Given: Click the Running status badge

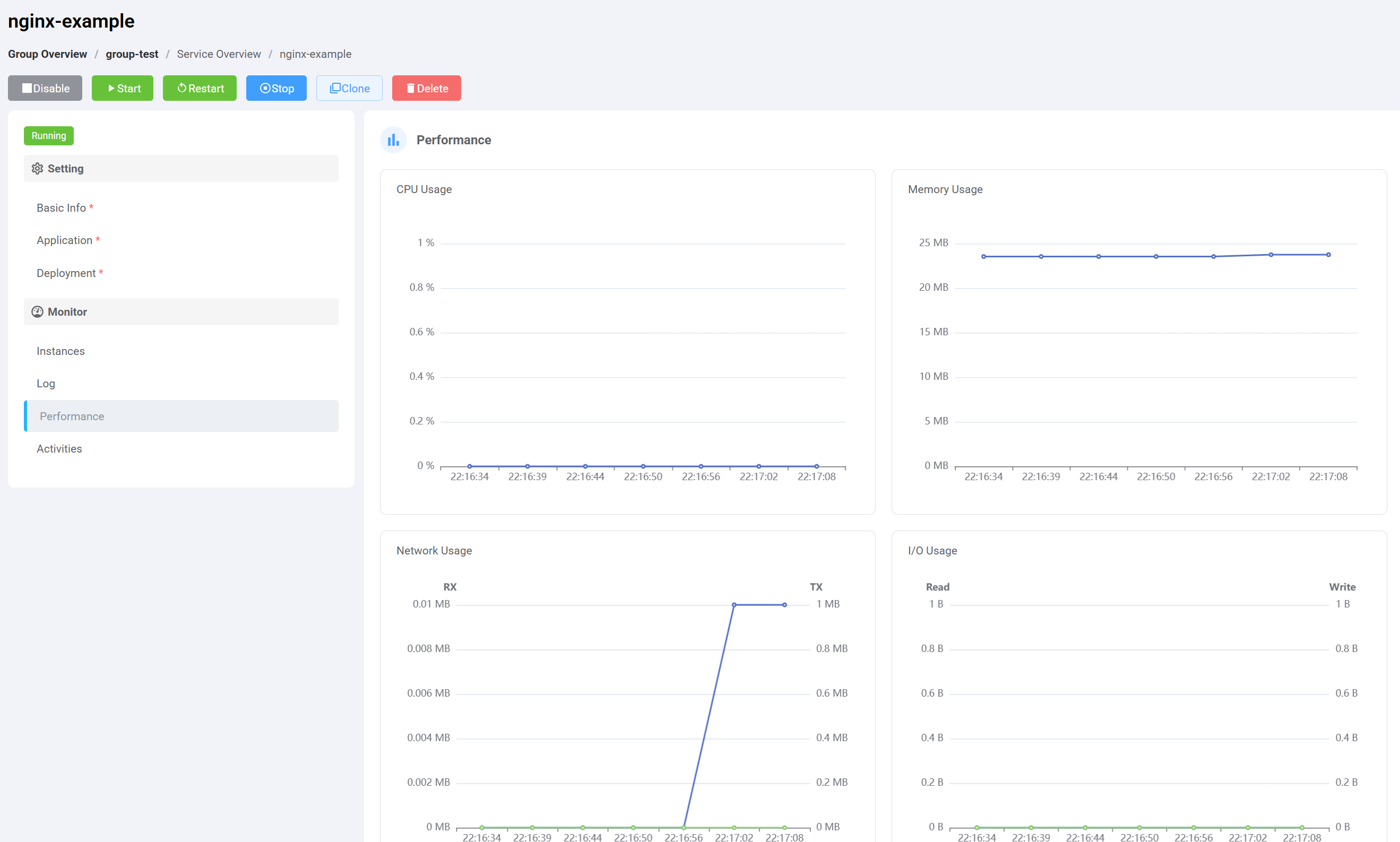Looking at the screenshot, I should (x=49, y=136).
